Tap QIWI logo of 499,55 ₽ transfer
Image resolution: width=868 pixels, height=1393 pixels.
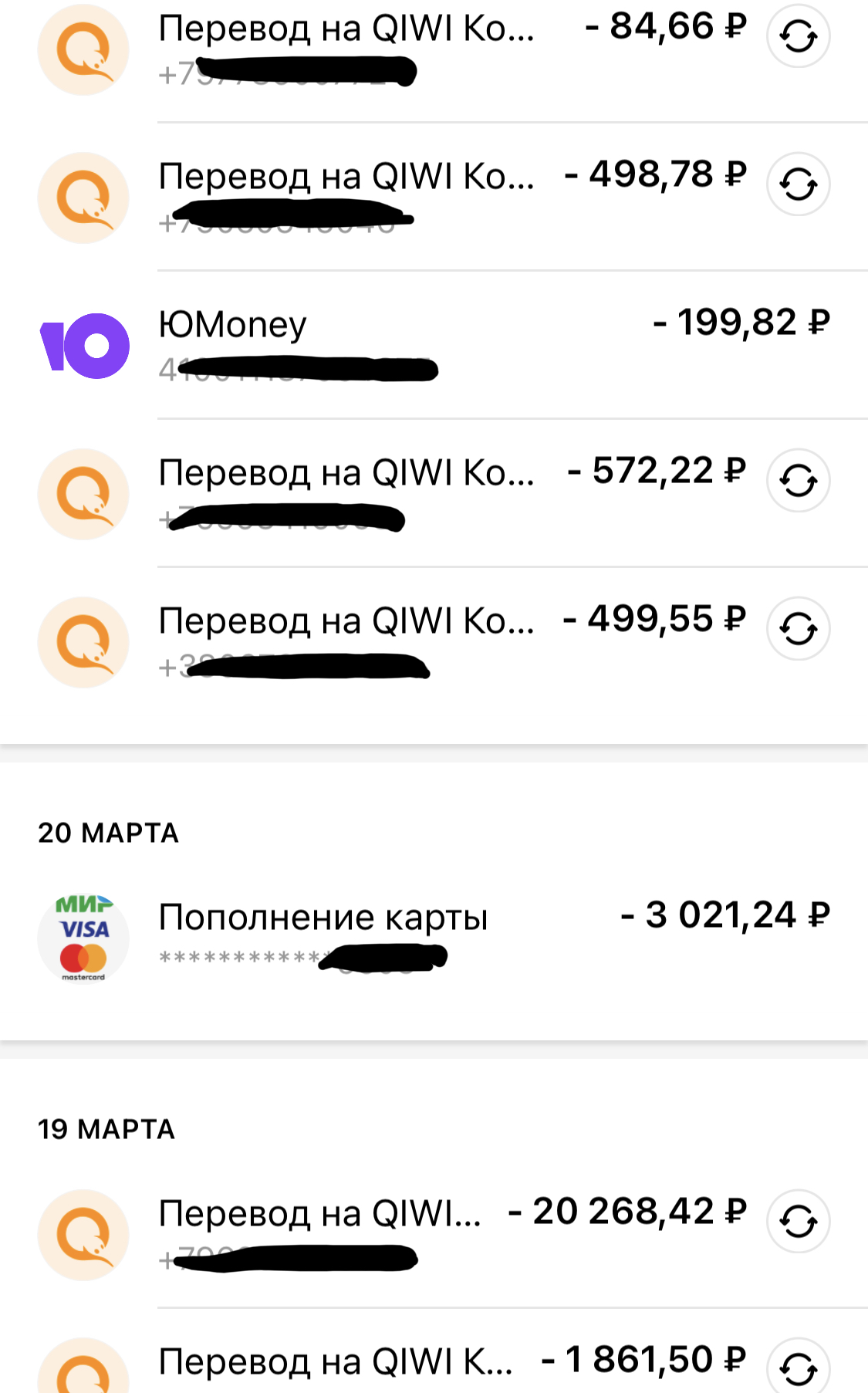(x=84, y=642)
